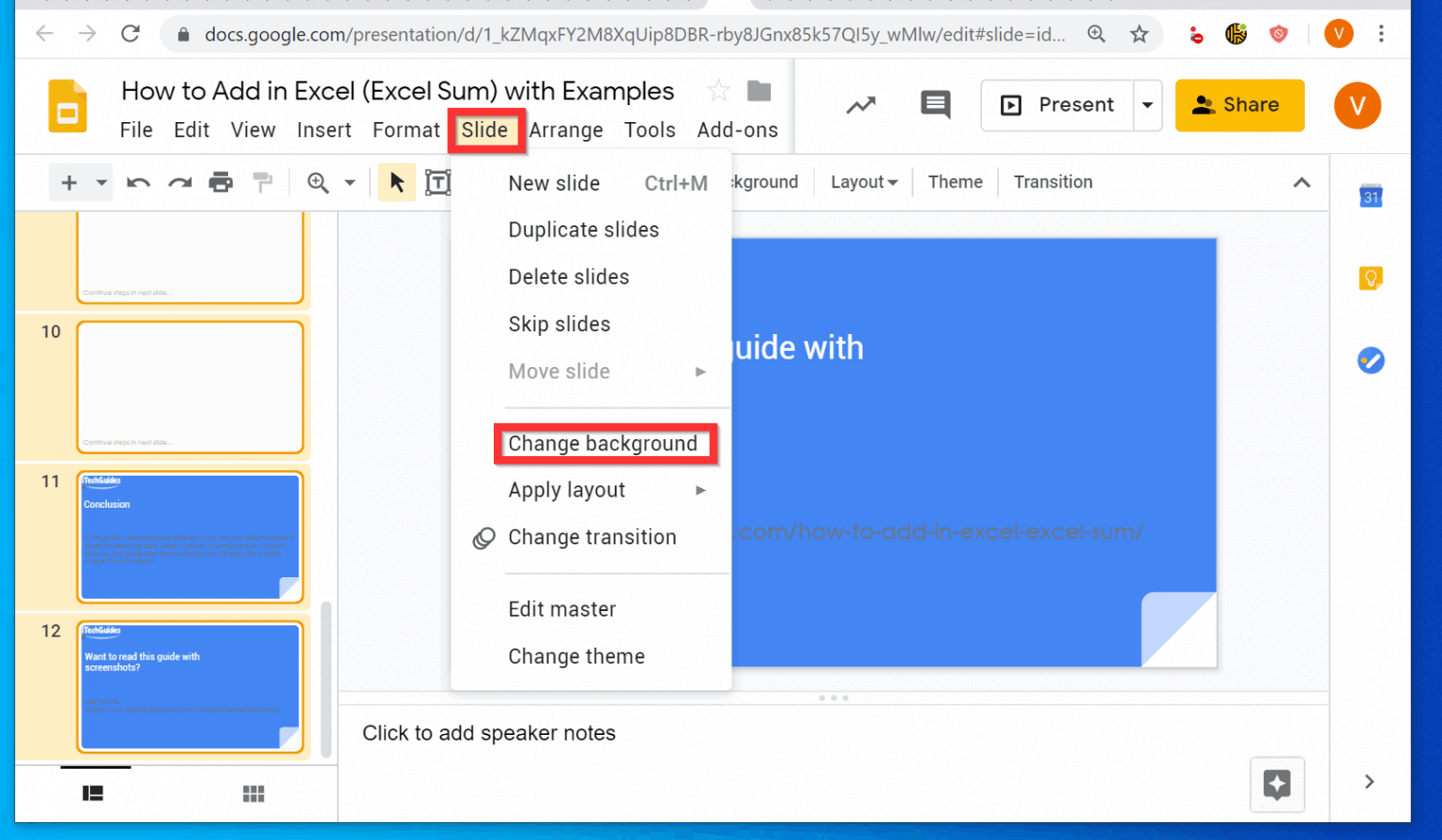The height and width of the screenshot is (840, 1442).
Task: Open Google Keep from the side panel
Action: [x=1371, y=278]
